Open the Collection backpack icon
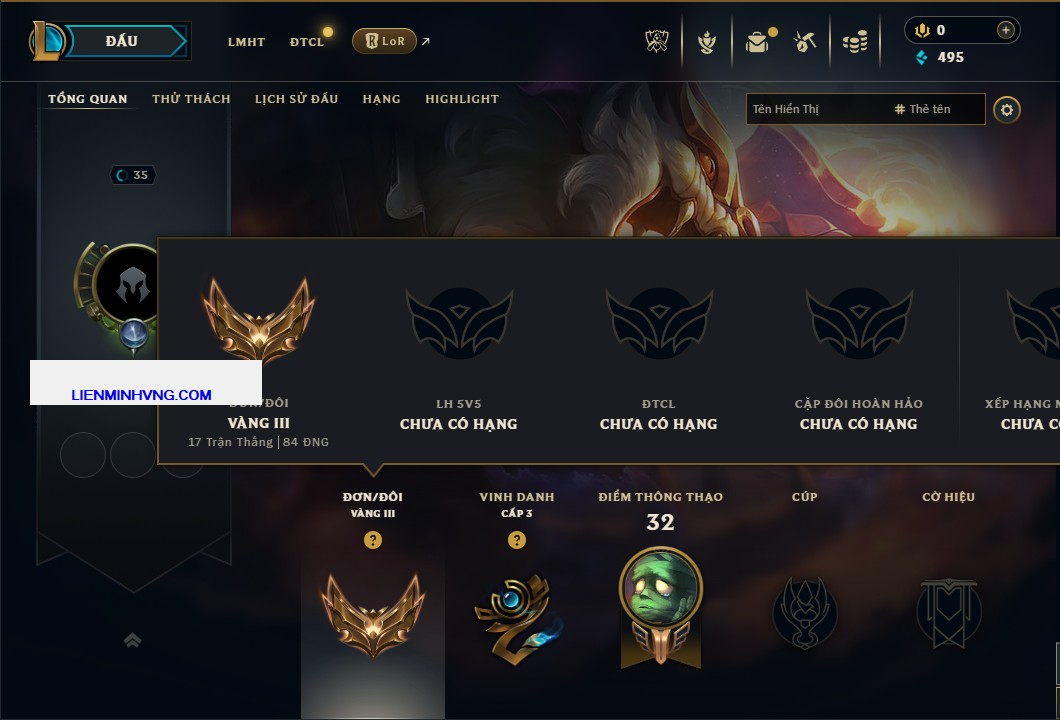 point(757,43)
